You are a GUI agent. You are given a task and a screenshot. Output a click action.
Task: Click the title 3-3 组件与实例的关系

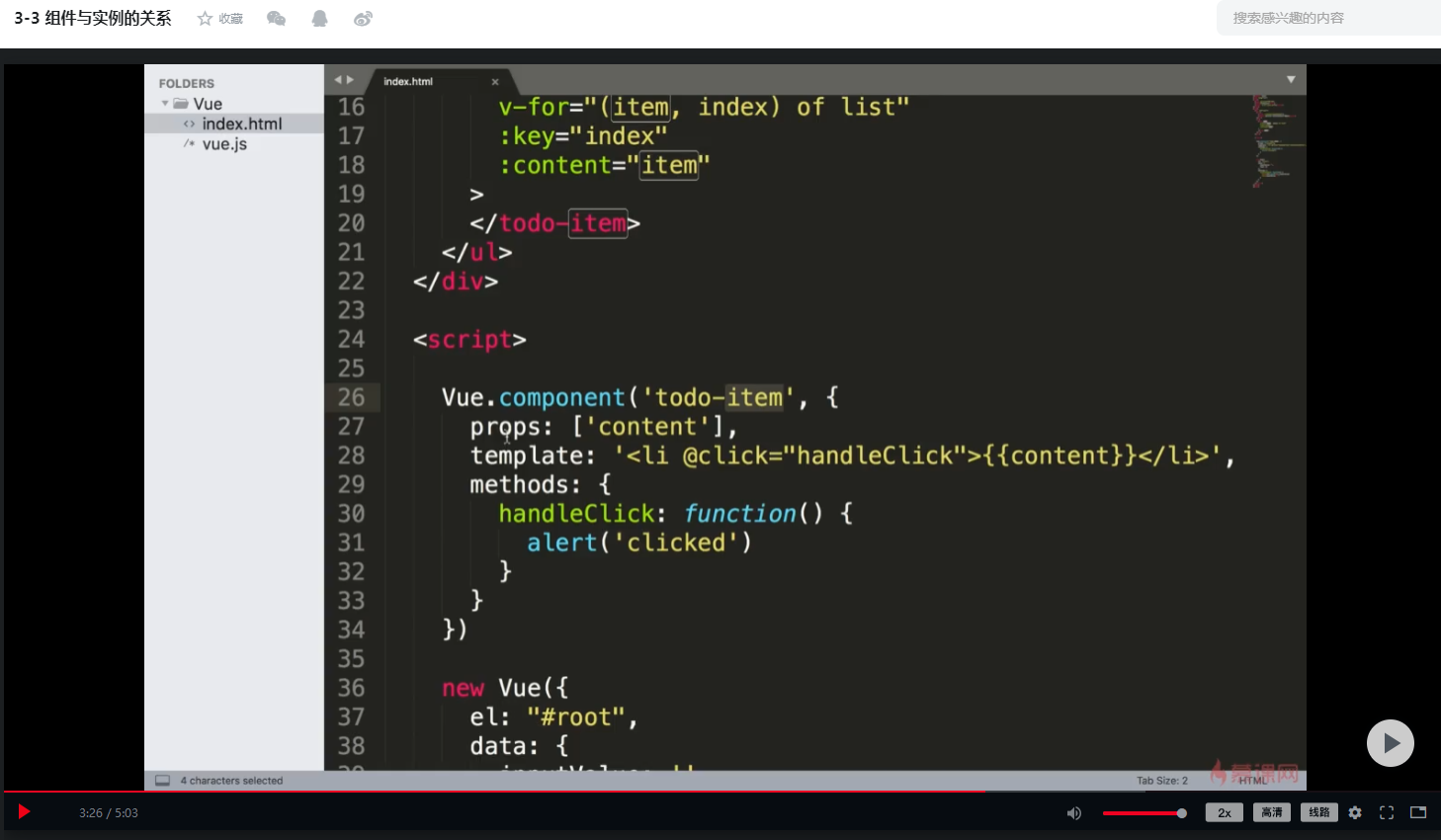point(93,19)
